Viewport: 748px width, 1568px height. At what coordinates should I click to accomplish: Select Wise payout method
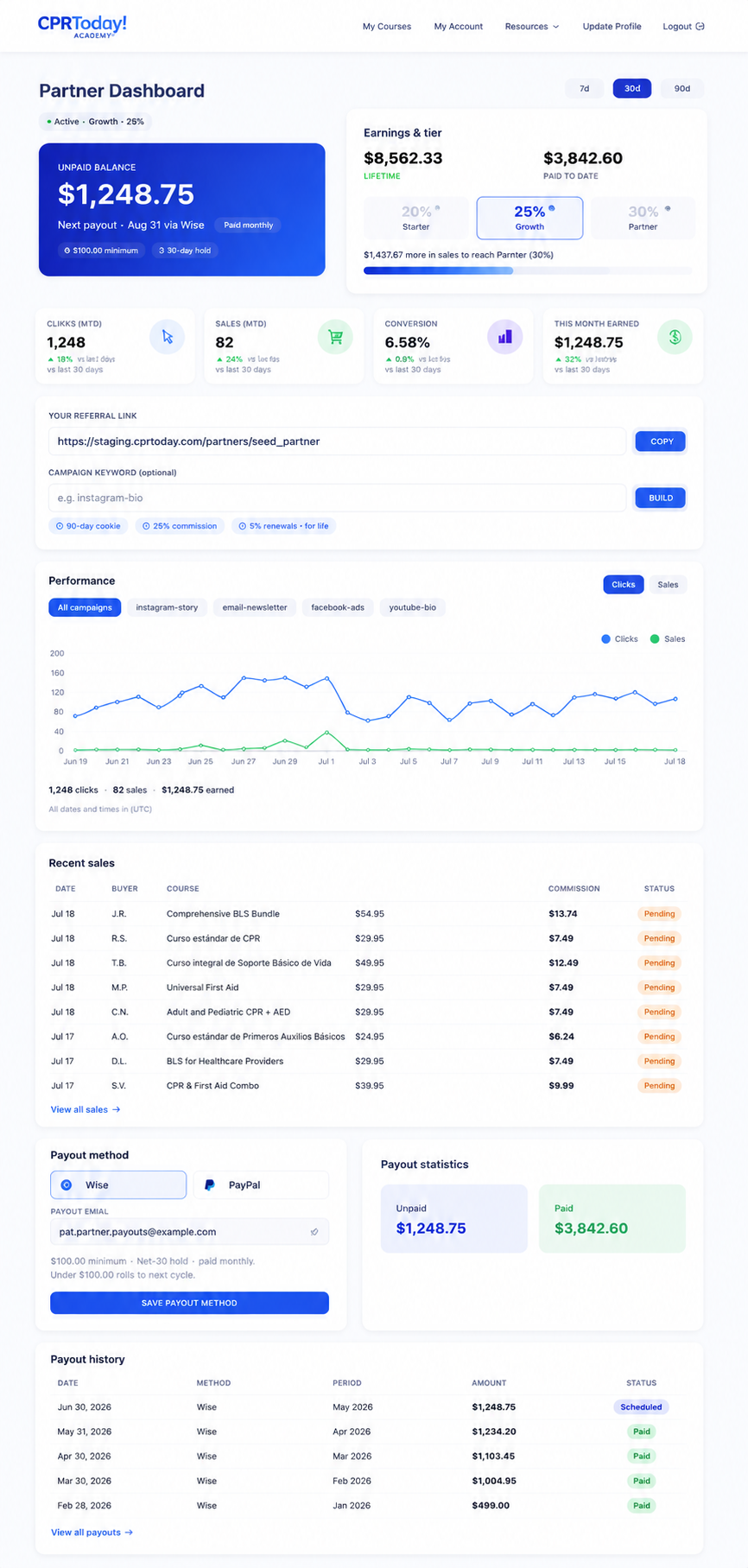click(118, 1185)
